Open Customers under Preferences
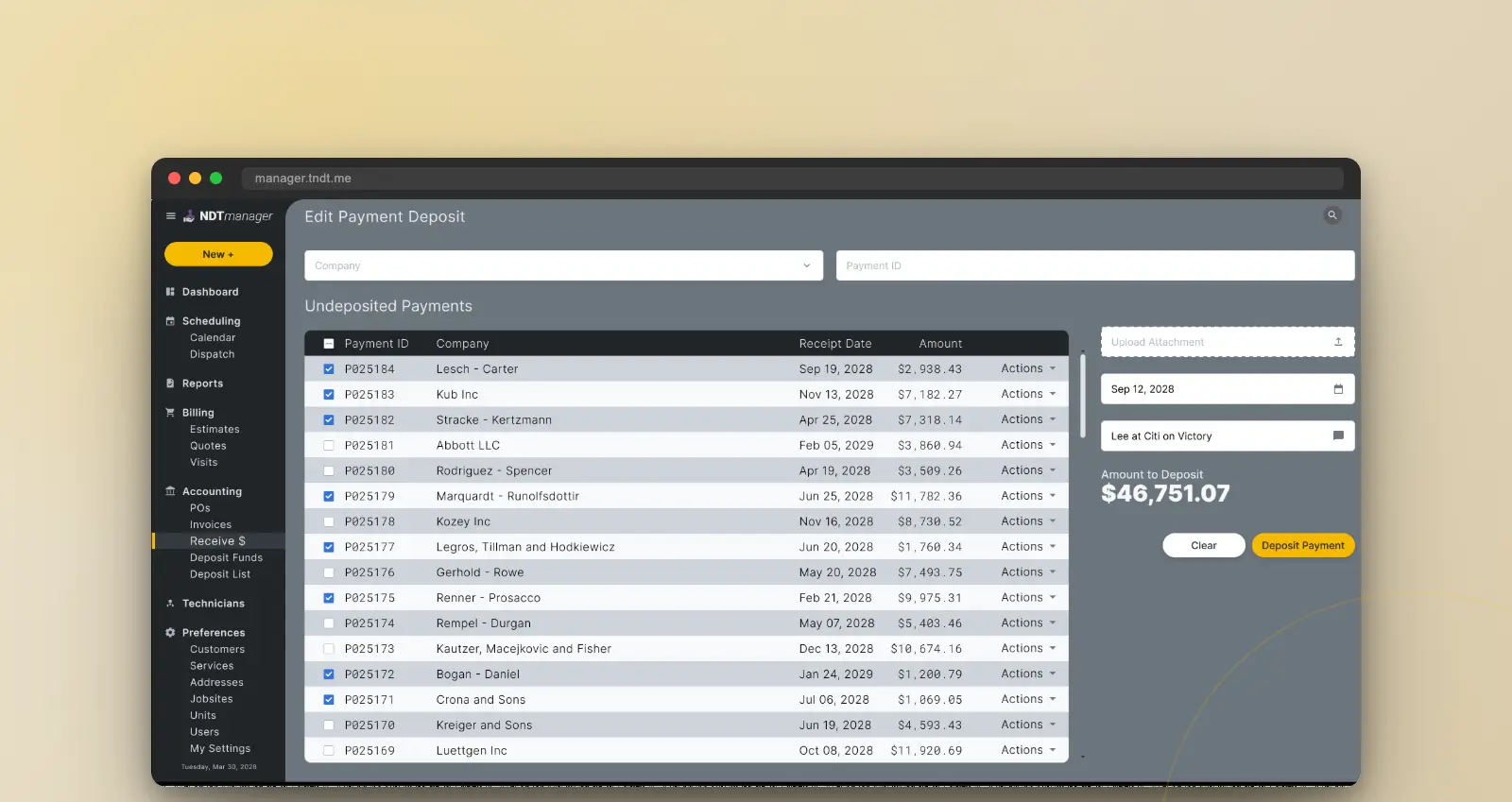The height and width of the screenshot is (802, 1512). pyautogui.click(x=217, y=650)
